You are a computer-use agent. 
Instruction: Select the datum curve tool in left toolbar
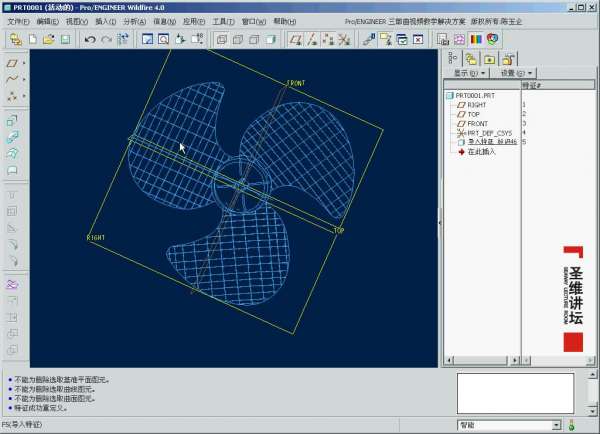click(13, 79)
